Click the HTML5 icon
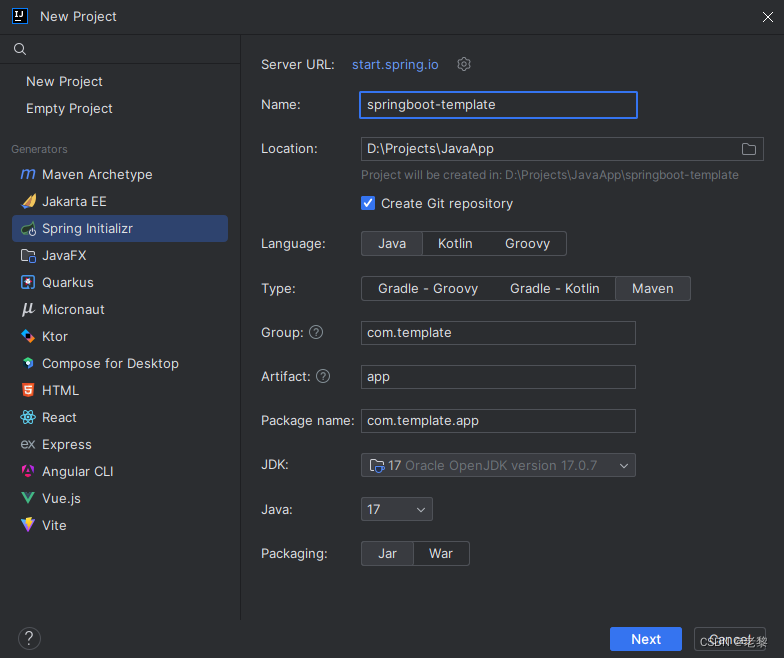The height and width of the screenshot is (658, 784). (x=28, y=390)
